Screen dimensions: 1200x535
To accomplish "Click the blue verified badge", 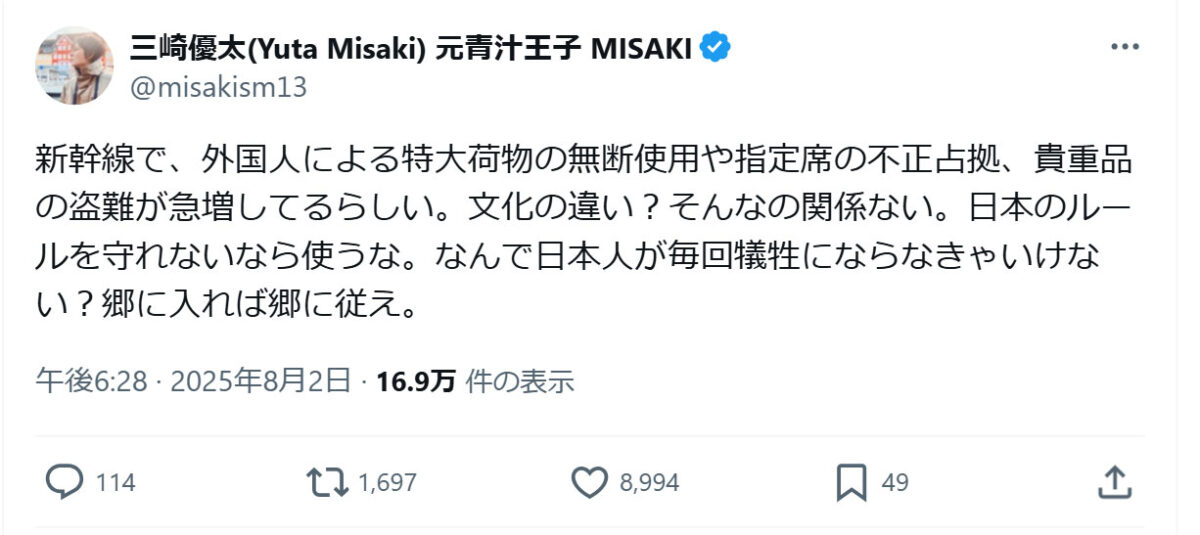I will click(x=715, y=47).
